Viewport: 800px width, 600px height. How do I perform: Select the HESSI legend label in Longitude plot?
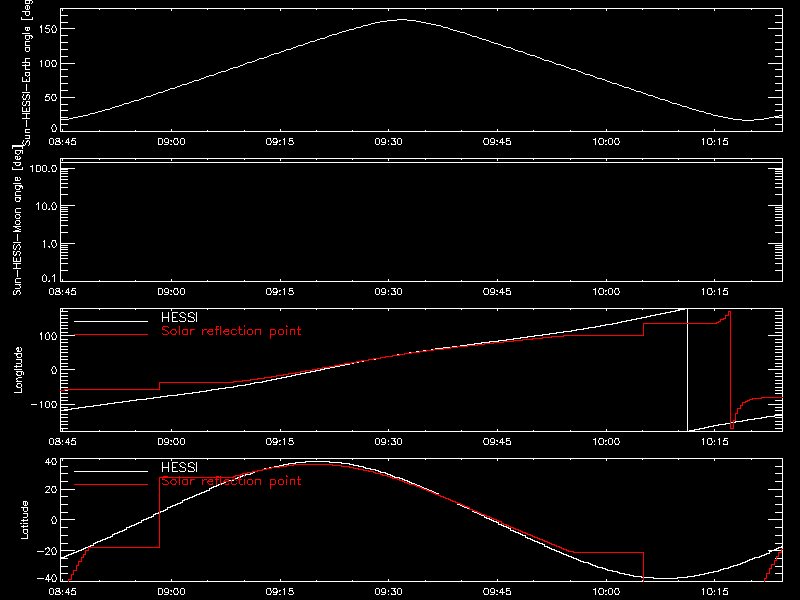tap(179, 317)
